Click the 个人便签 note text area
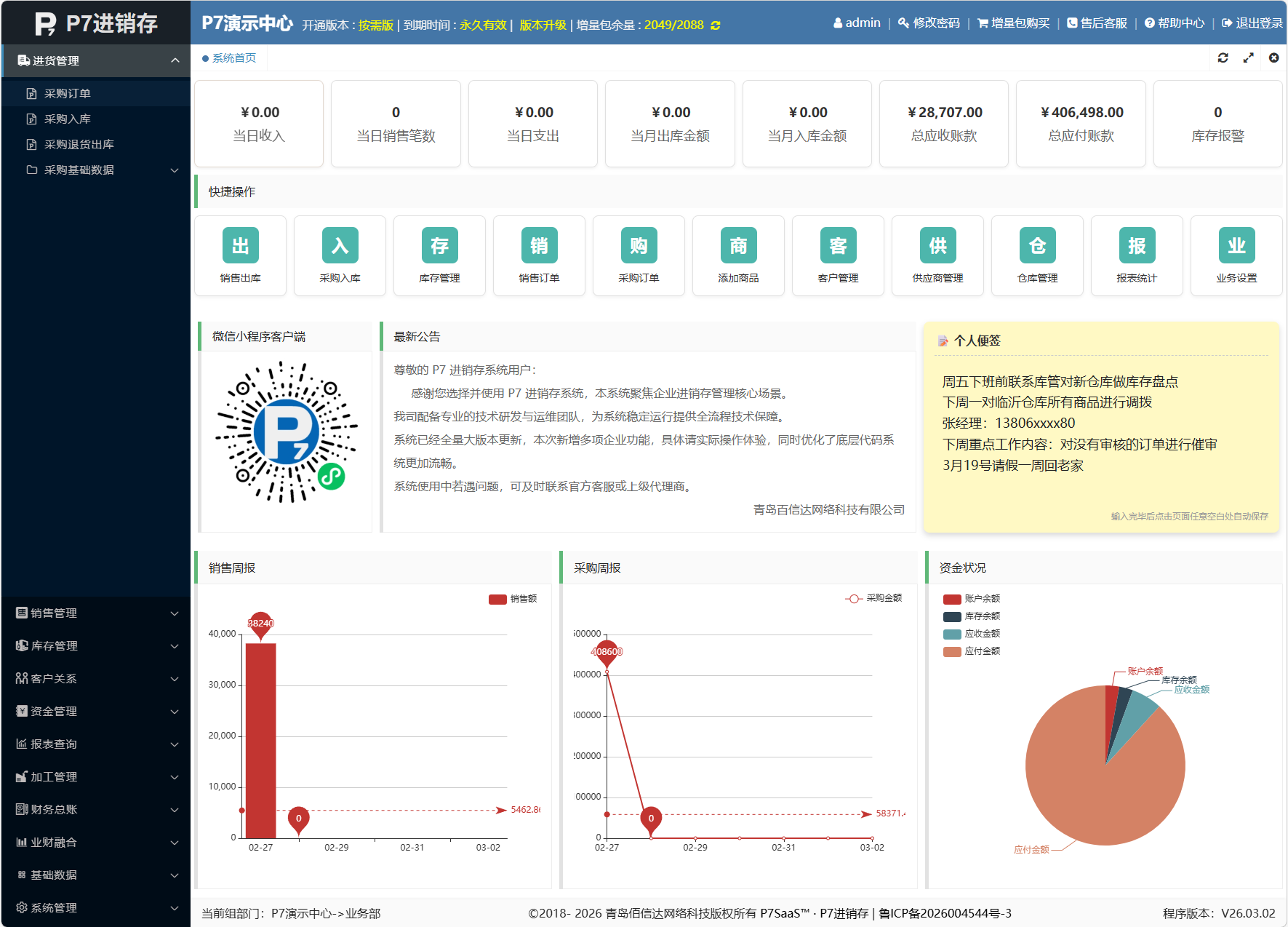Viewport: 1288px width, 927px height. (x=1100, y=429)
